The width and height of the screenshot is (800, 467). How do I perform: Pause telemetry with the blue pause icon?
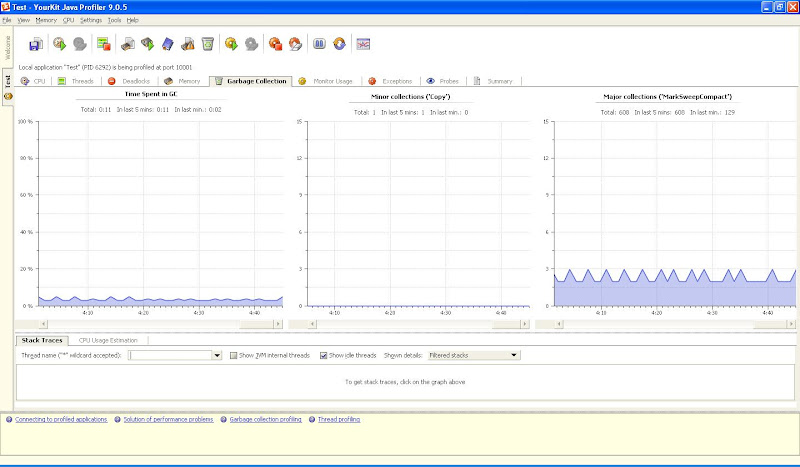pos(319,44)
